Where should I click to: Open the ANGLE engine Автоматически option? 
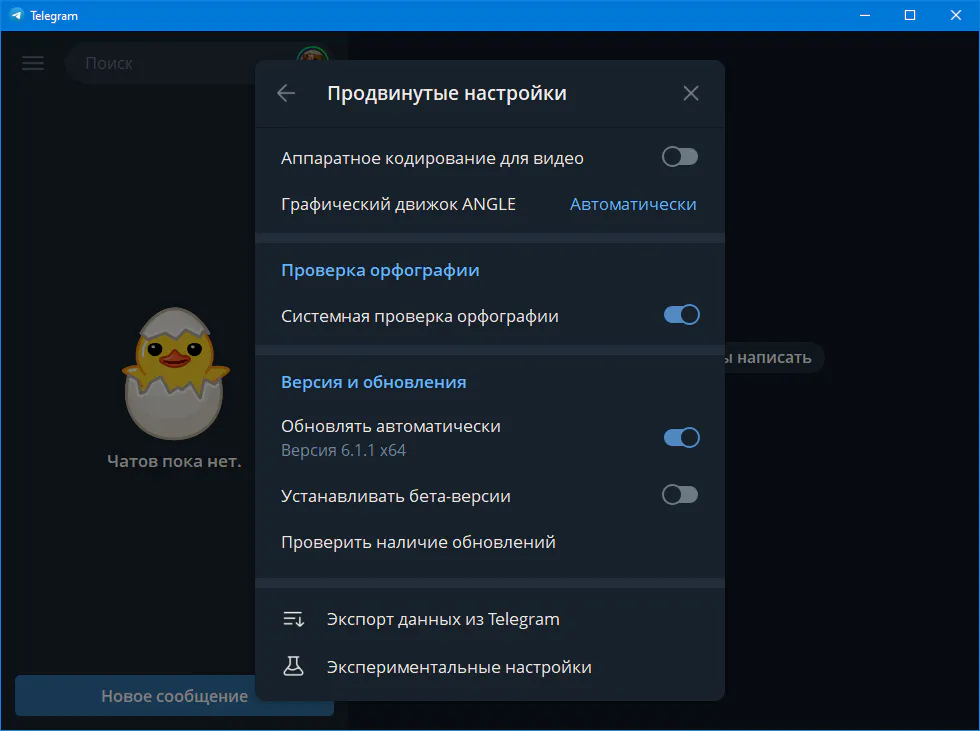click(x=632, y=204)
